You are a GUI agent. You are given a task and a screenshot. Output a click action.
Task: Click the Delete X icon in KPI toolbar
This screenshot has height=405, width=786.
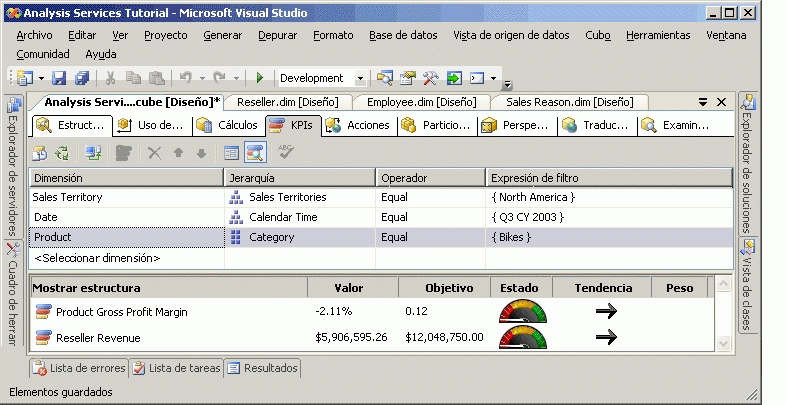[154, 153]
